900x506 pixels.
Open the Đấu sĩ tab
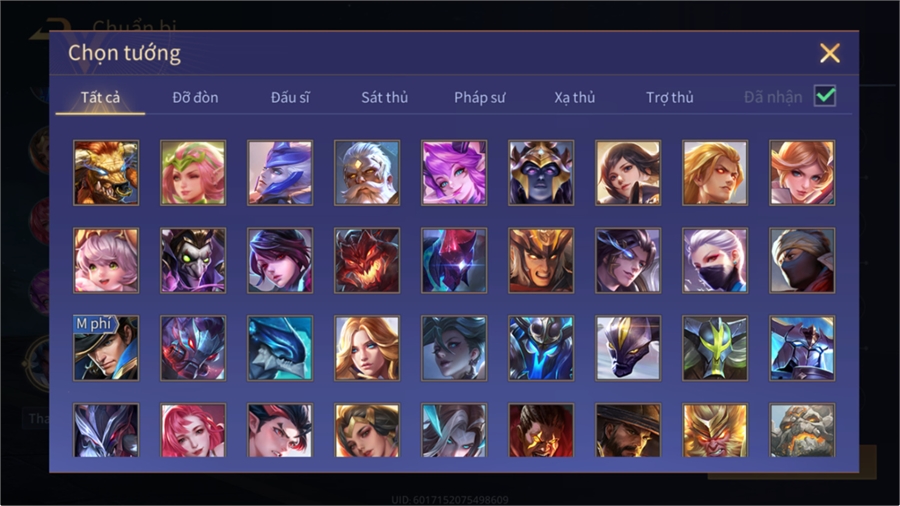pyautogui.click(x=290, y=98)
